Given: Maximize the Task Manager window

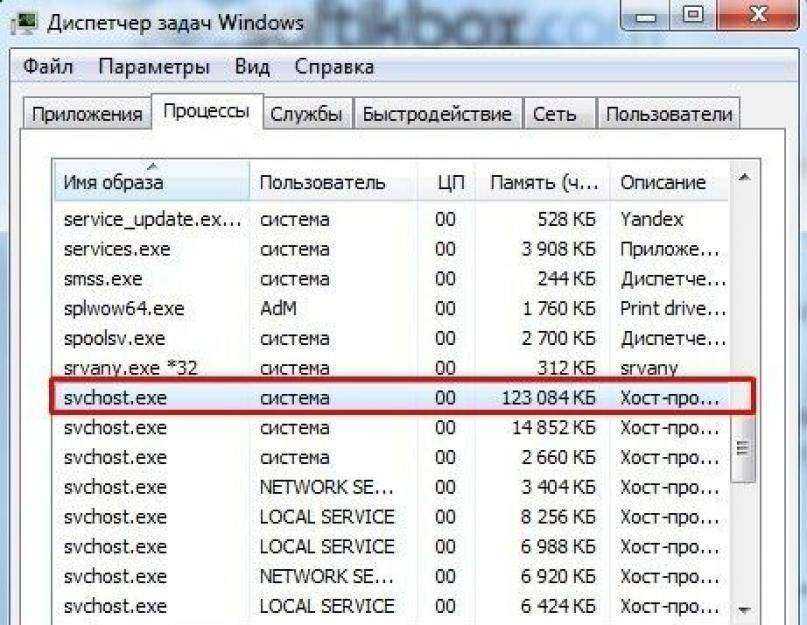Looking at the screenshot, I should click(x=693, y=14).
